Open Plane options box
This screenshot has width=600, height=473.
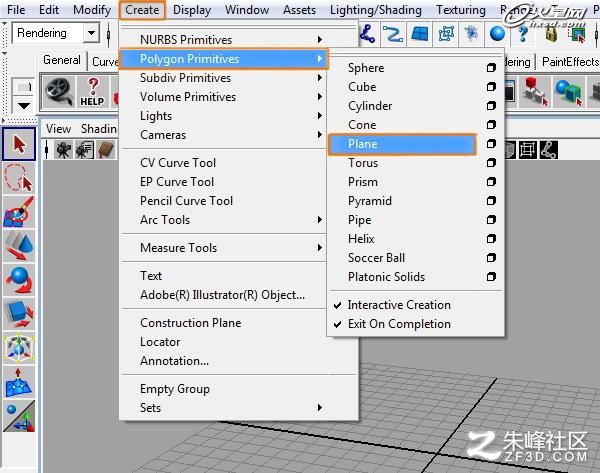491,144
